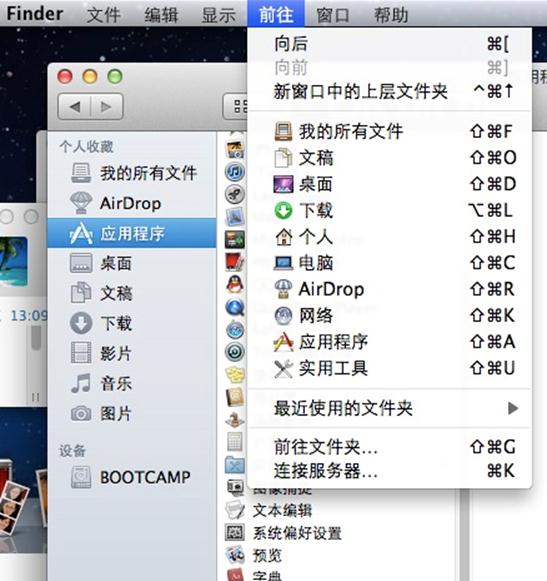Select 桌面 in the 前往 menu
This screenshot has width=547, height=581.
pyautogui.click(x=390, y=184)
